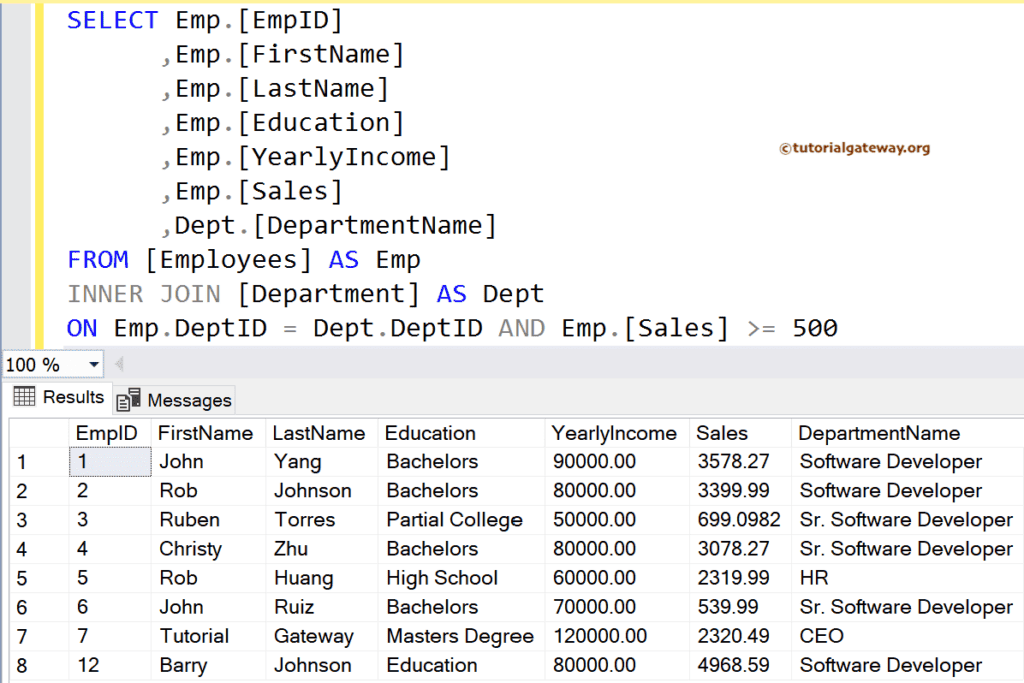The width and height of the screenshot is (1024, 683).
Task: Click the EmpID cell with value 1
Action: click(x=108, y=461)
